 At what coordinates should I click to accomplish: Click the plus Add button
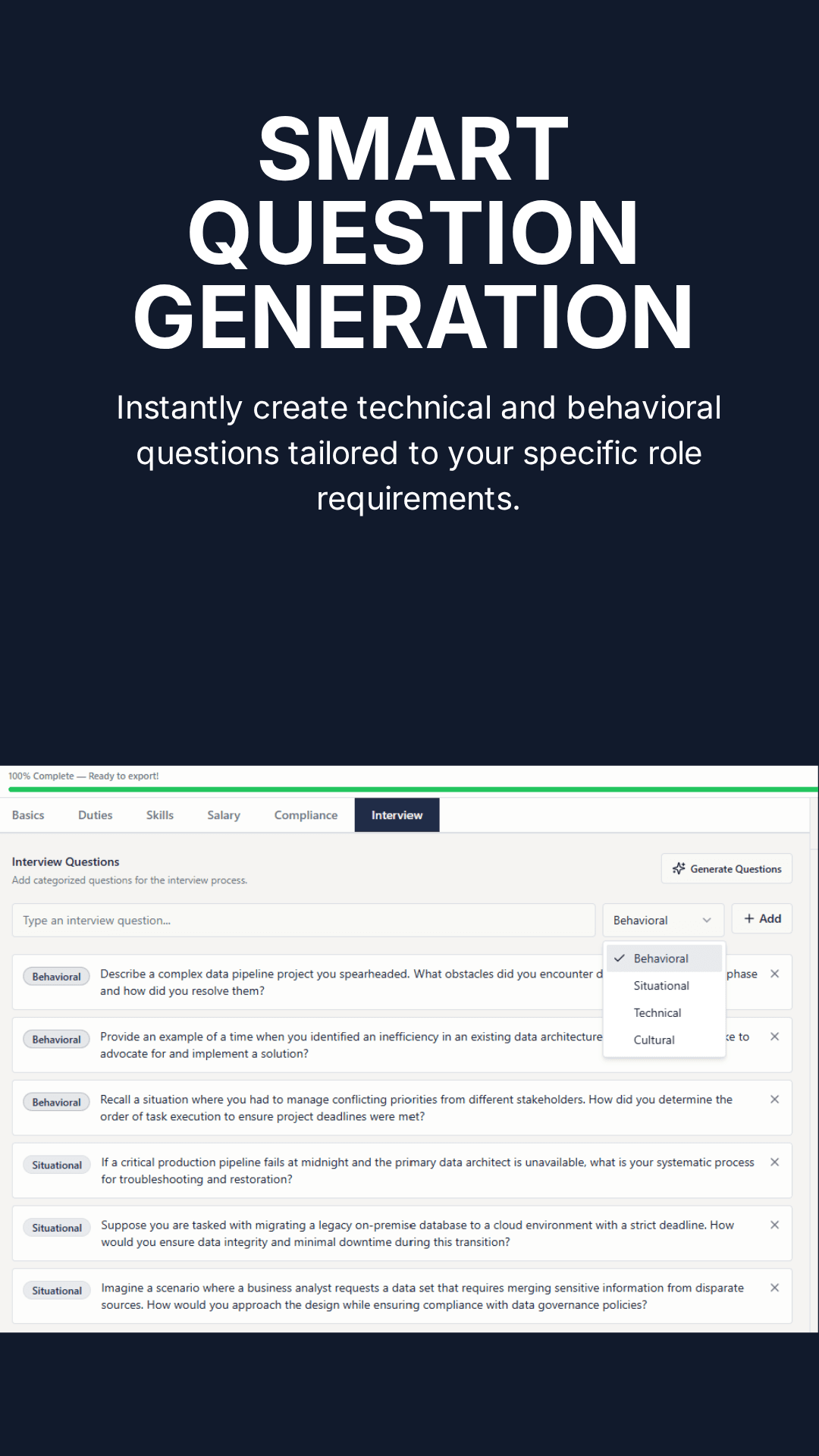(x=762, y=918)
